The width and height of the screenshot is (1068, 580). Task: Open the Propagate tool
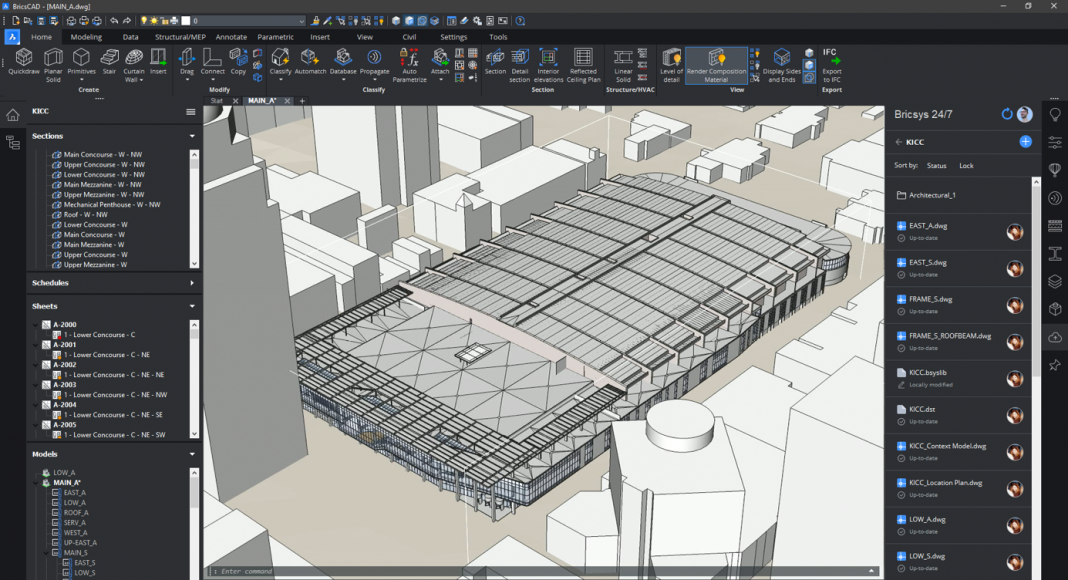pos(374,59)
